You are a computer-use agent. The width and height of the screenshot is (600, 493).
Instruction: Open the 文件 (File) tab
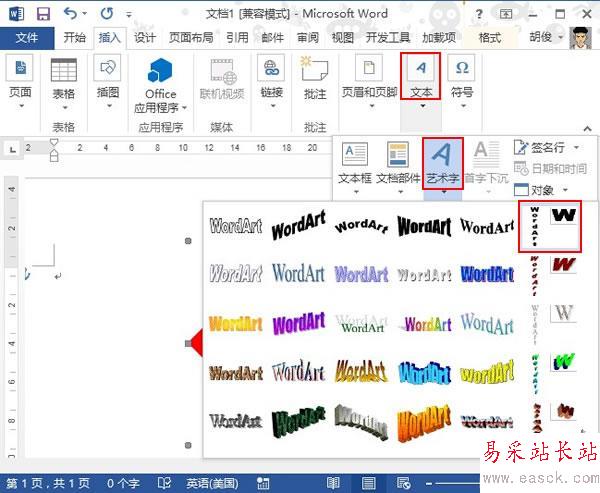click(x=27, y=38)
